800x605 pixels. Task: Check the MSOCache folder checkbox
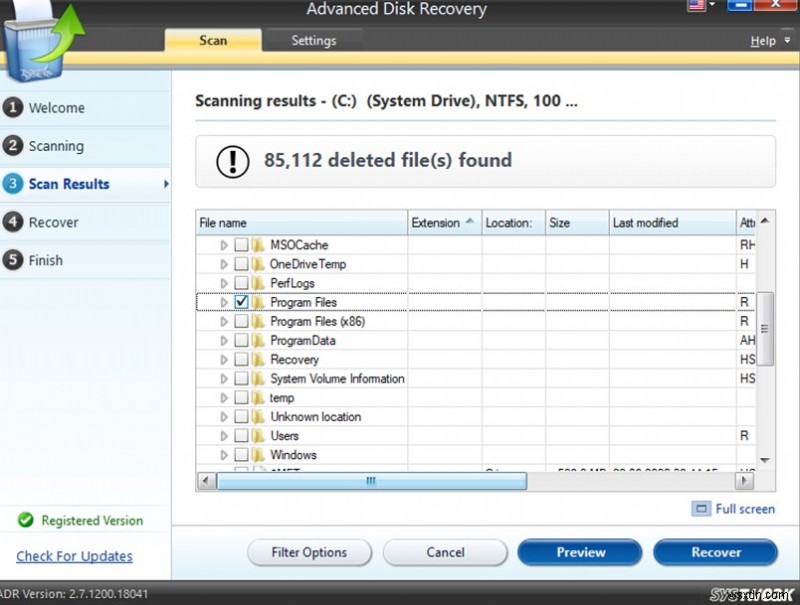click(241, 244)
